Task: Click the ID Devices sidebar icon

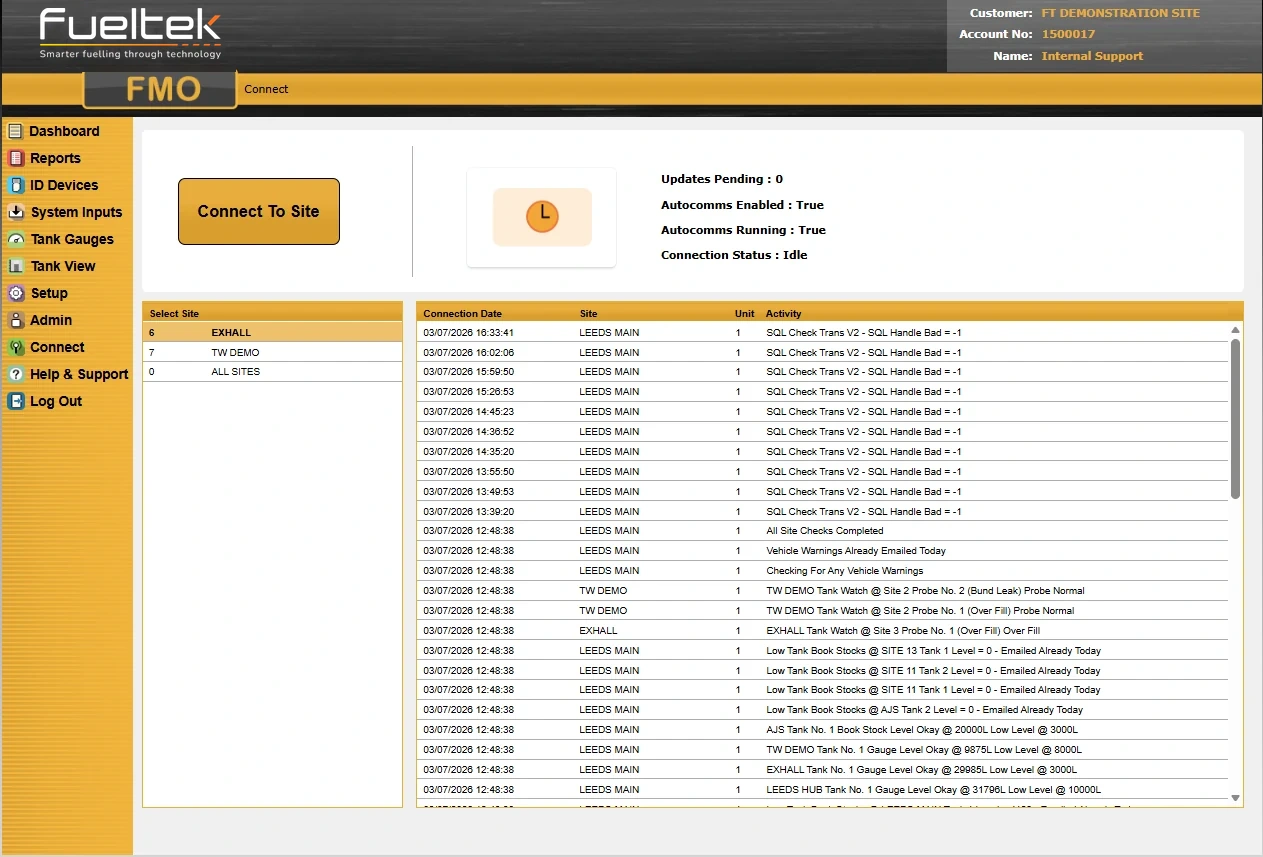Action: (x=15, y=185)
